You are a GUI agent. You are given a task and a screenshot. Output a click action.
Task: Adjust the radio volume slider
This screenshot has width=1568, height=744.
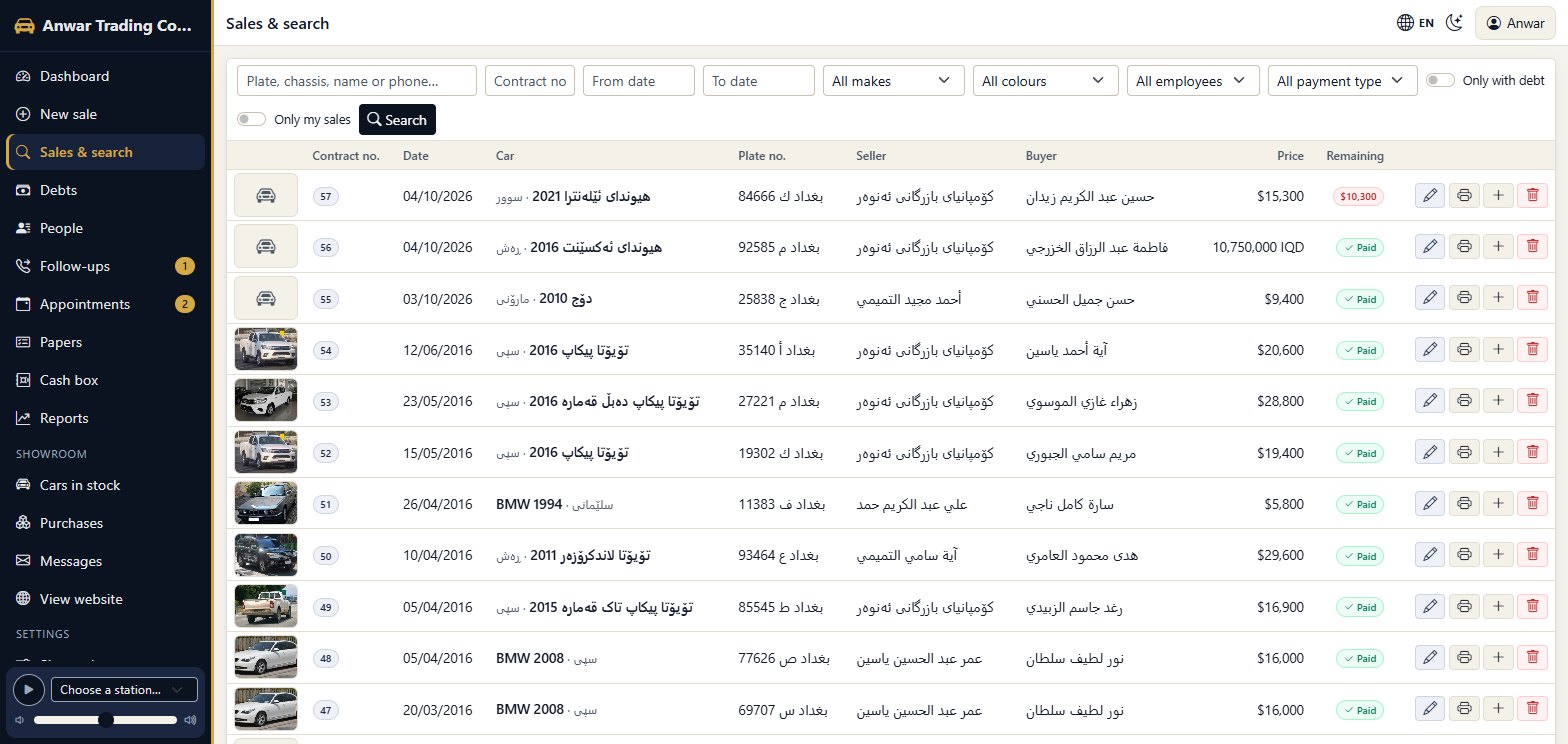pos(105,720)
